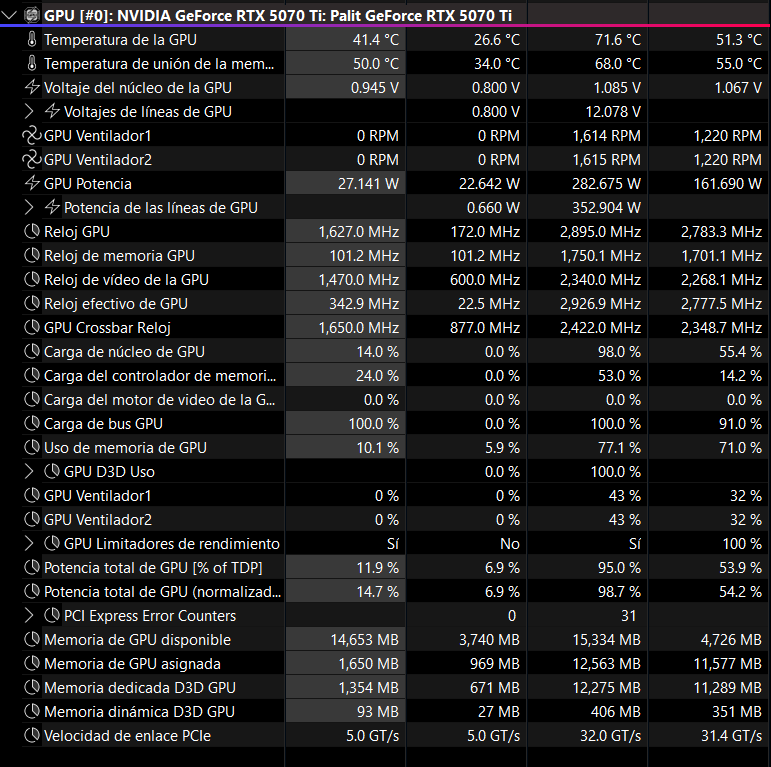
Task: Expand Potencia de las líneas de GPU
Action: click(29, 207)
